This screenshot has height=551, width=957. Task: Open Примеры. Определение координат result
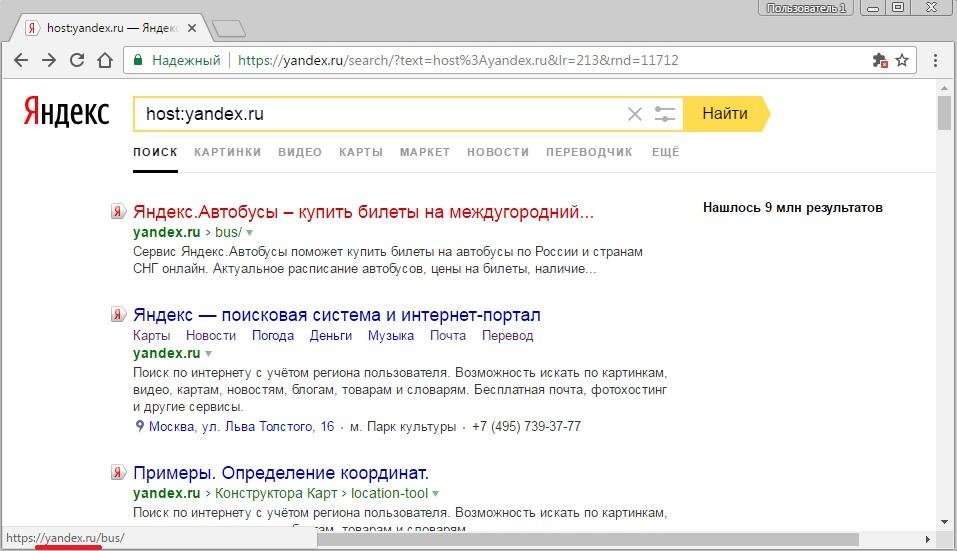pyautogui.click(x=281, y=473)
